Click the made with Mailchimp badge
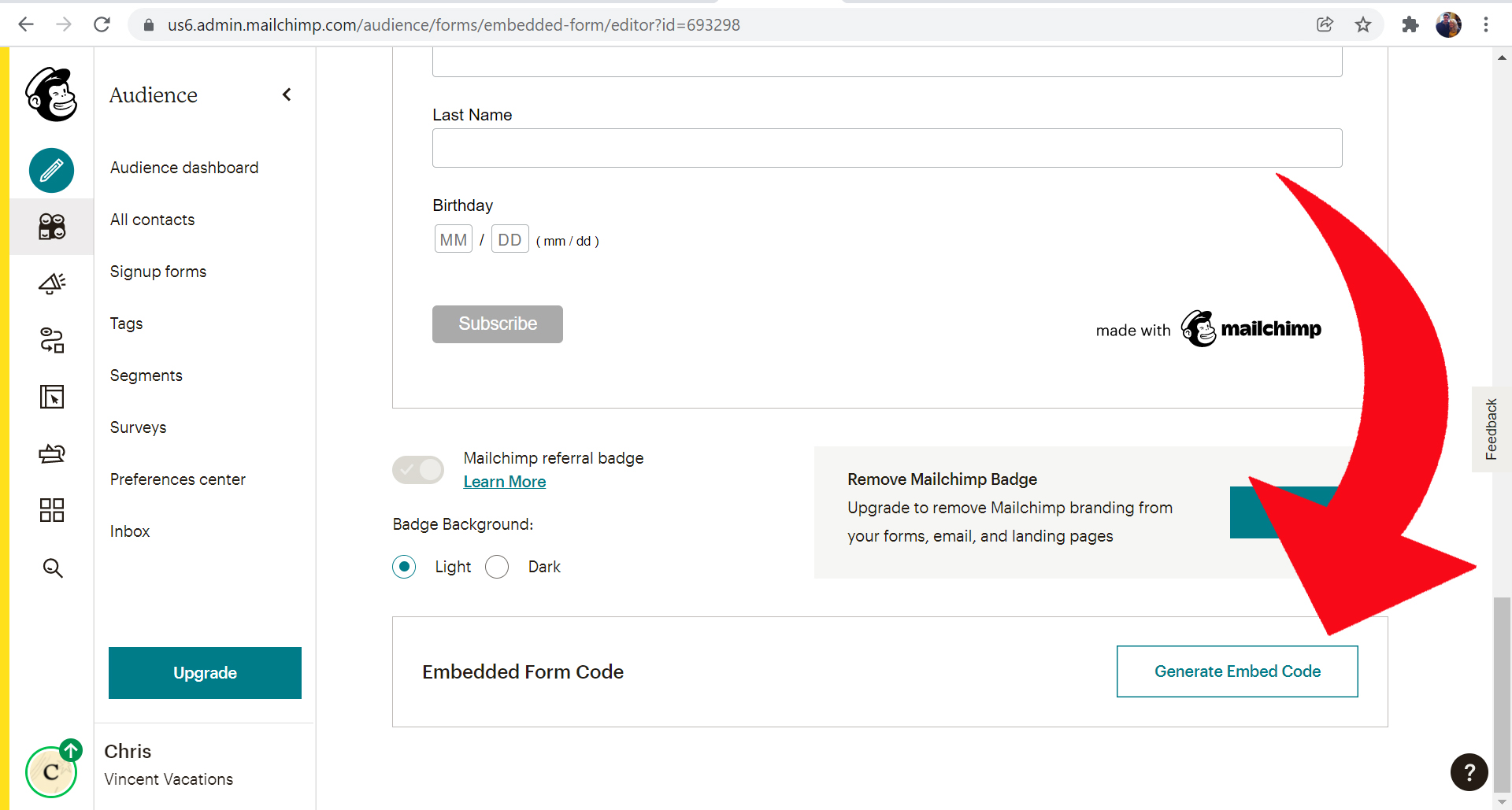The image size is (1512, 810). (1209, 329)
